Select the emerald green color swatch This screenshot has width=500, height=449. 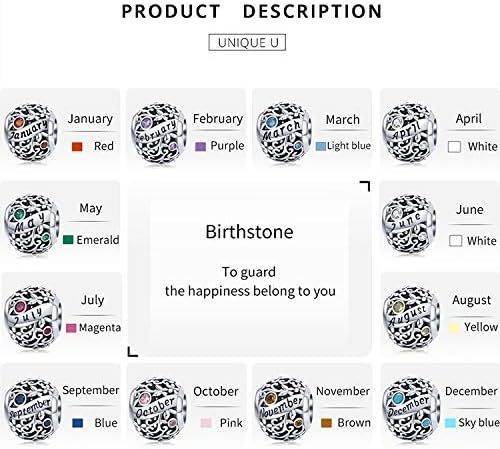pyautogui.click(x=68, y=240)
